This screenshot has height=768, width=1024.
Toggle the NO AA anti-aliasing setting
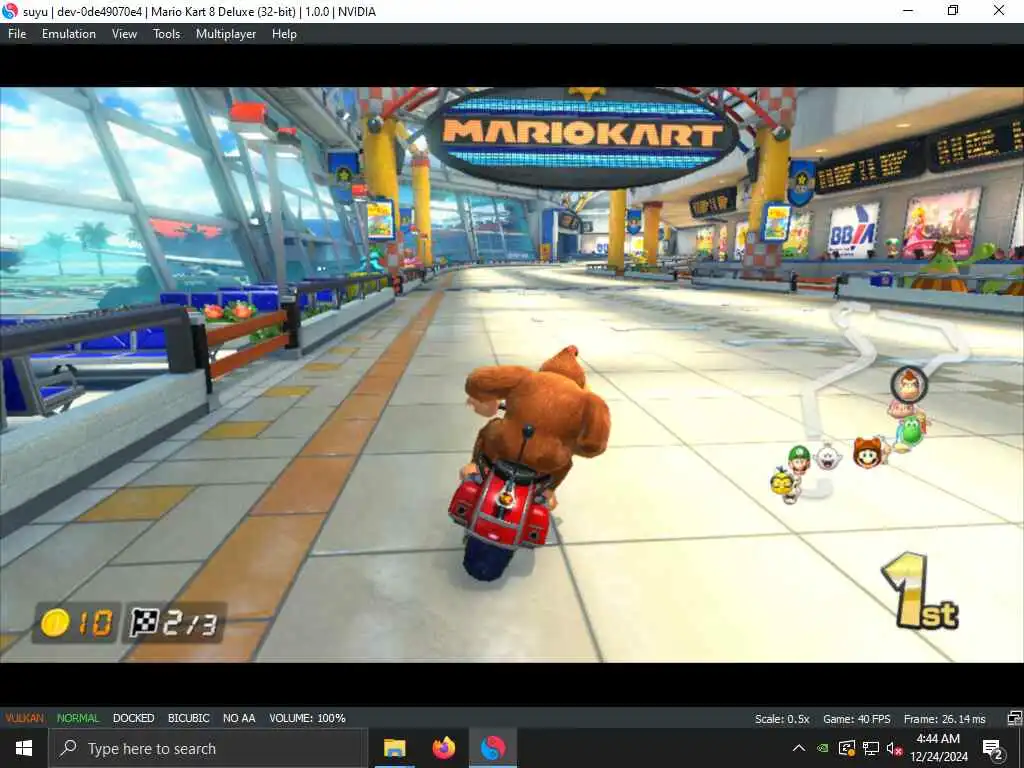coord(239,718)
